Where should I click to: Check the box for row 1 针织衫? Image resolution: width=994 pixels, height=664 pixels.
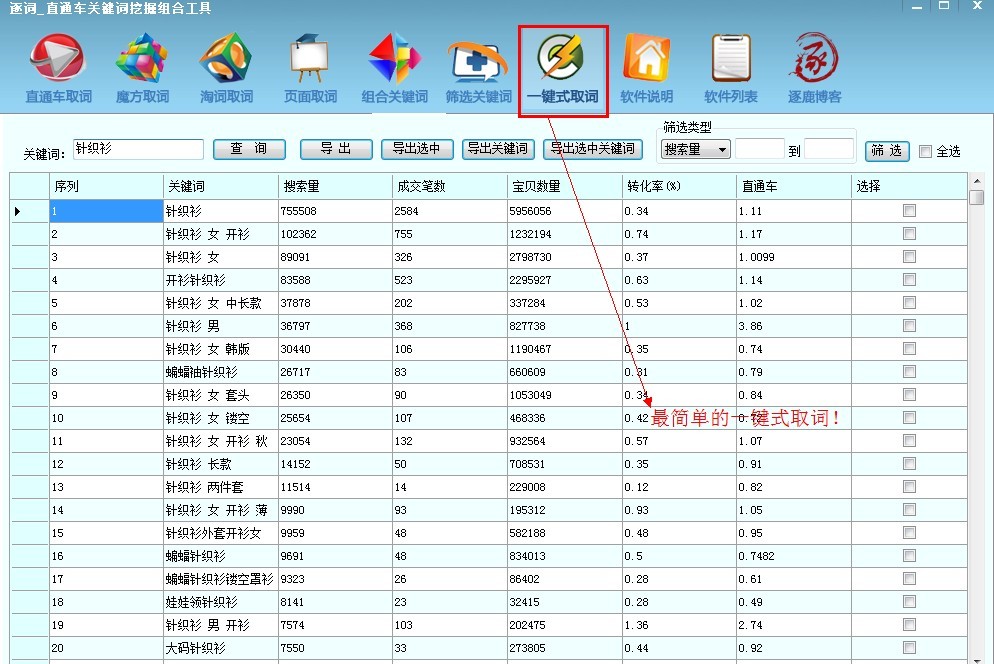(x=909, y=211)
